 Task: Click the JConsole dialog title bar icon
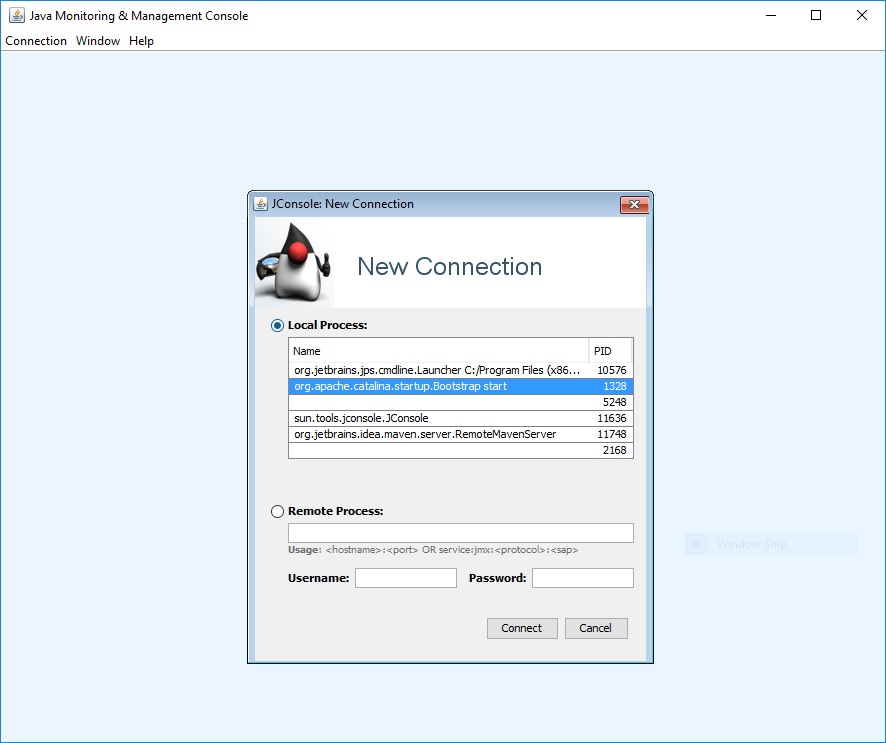[x=261, y=204]
